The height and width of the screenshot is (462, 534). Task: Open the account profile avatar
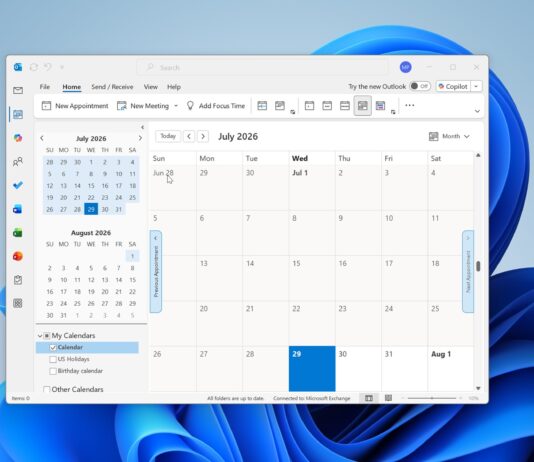(405, 67)
